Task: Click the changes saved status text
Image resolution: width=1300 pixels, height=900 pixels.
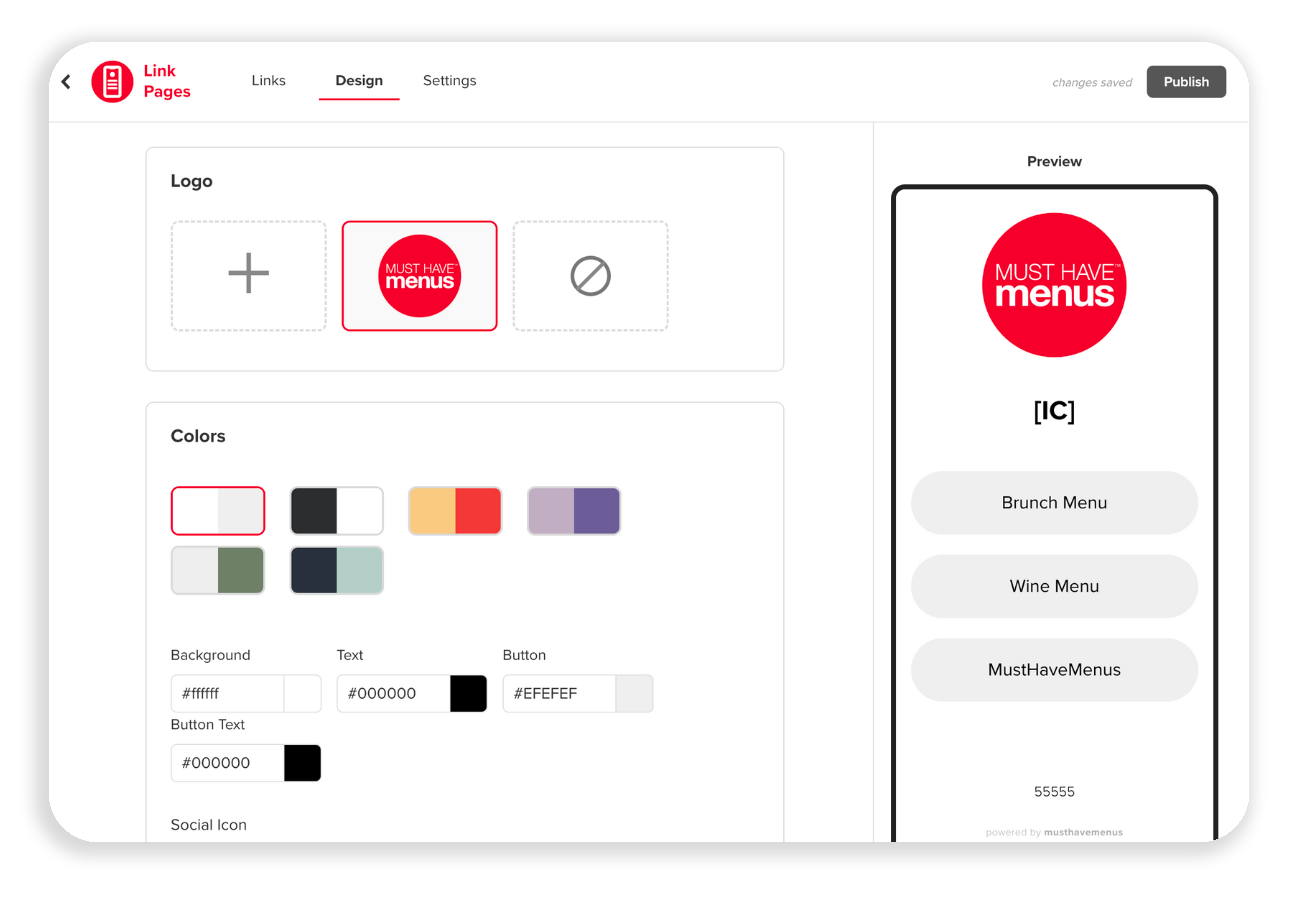Action: [1092, 83]
